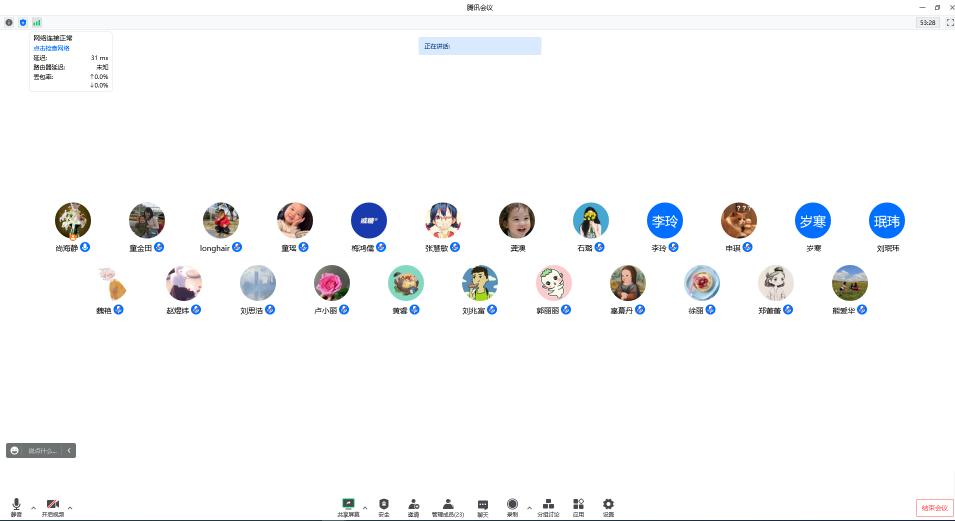The image size is (955, 521).
Task: Select 黄睿 cartoon avatar
Action: point(406,283)
